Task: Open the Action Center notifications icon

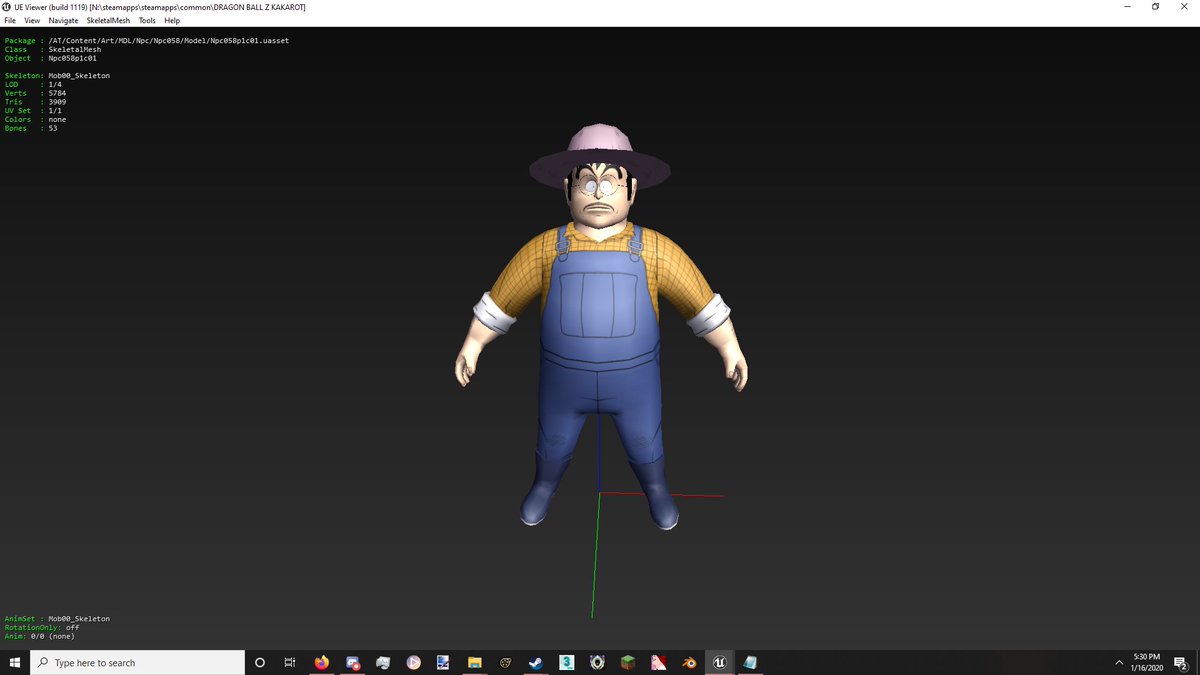Action: (x=1181, y=662)
